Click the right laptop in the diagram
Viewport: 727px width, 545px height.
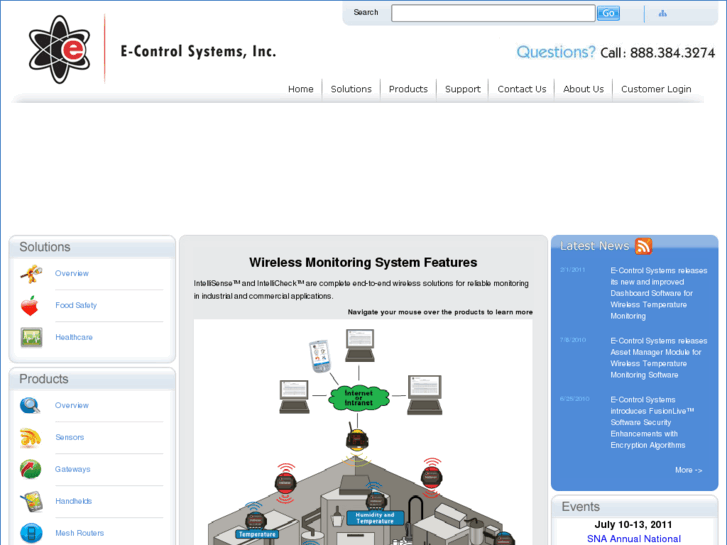coord(425,395)
